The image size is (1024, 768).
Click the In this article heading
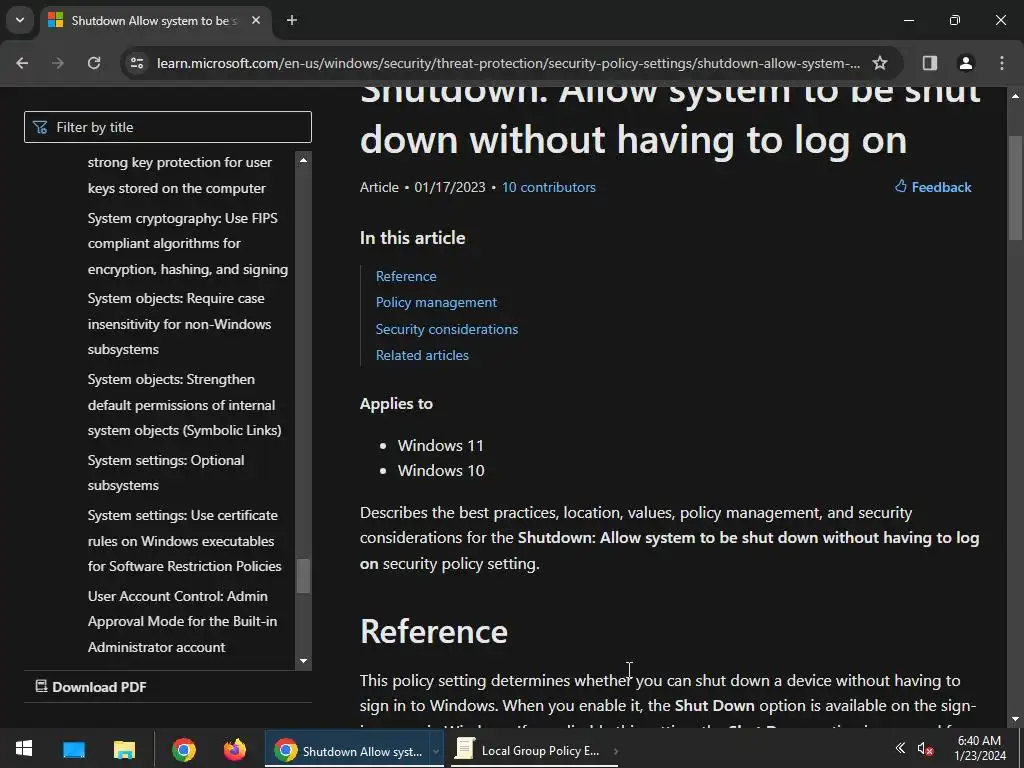(413, 238)
